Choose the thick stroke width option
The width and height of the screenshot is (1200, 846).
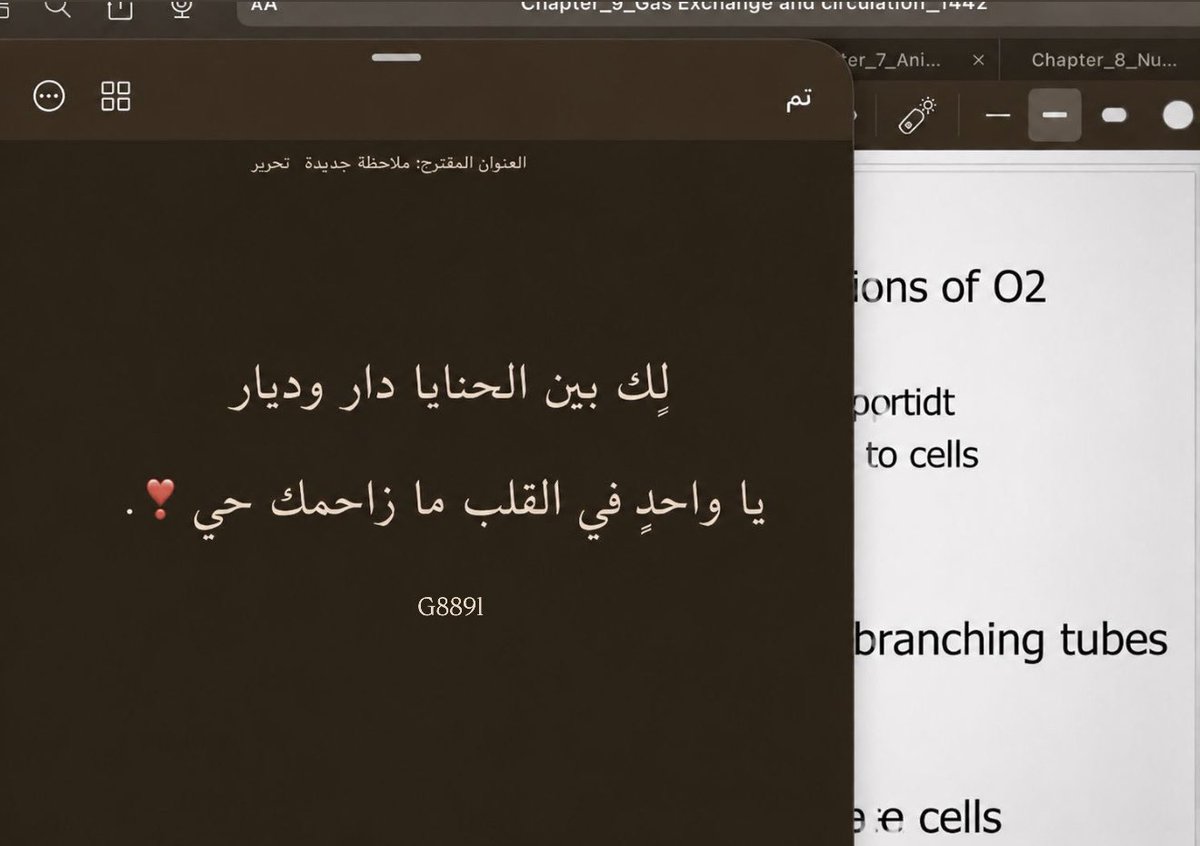(x=1114, y=115)
